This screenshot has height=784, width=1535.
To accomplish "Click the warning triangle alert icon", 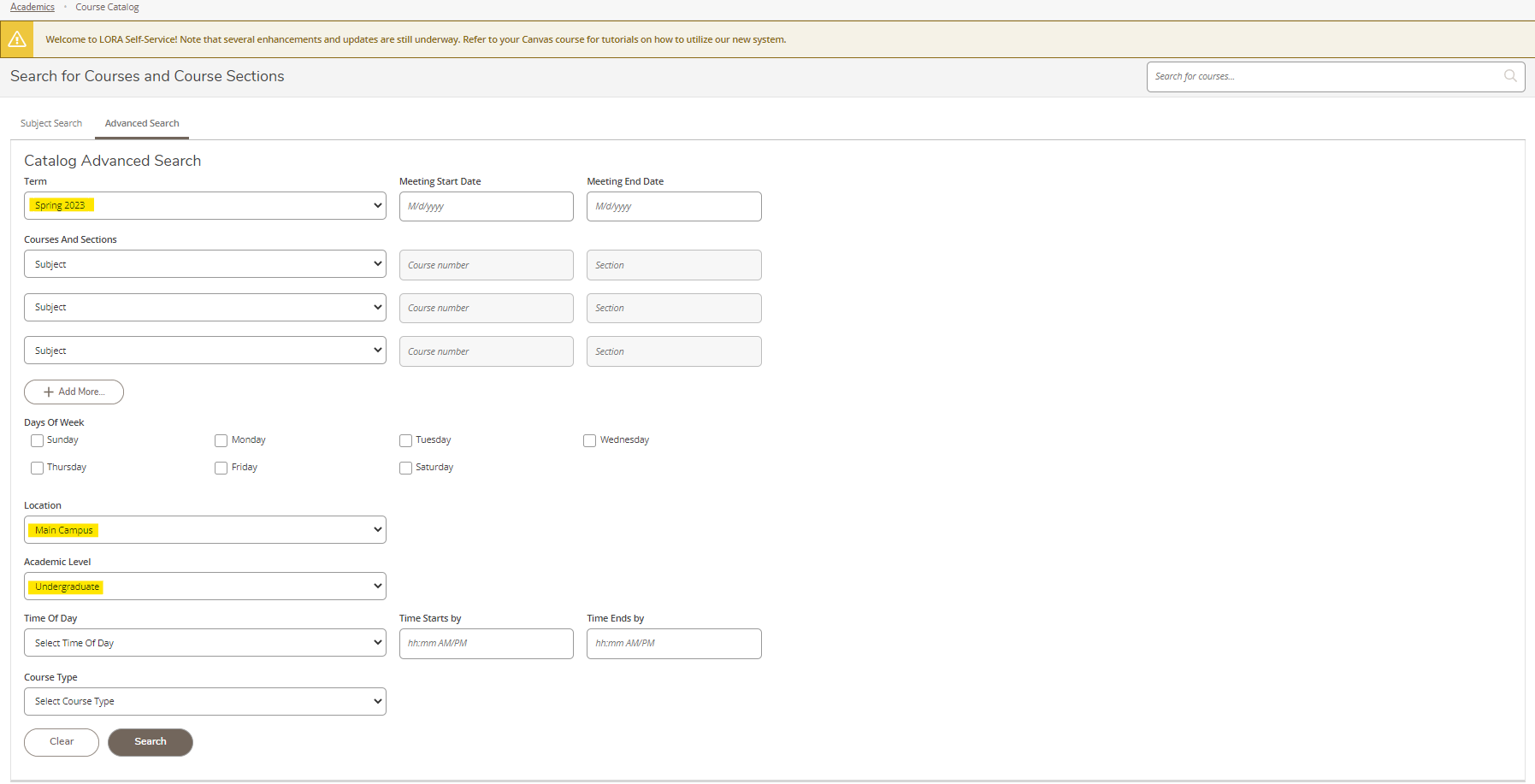I will point(17,39).
